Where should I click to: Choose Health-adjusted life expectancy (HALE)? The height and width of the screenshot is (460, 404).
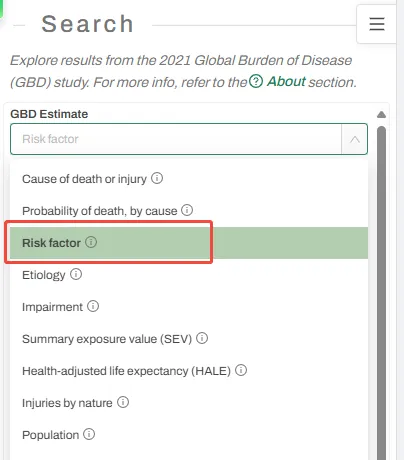pyautogui.click(x=189, y=371)
